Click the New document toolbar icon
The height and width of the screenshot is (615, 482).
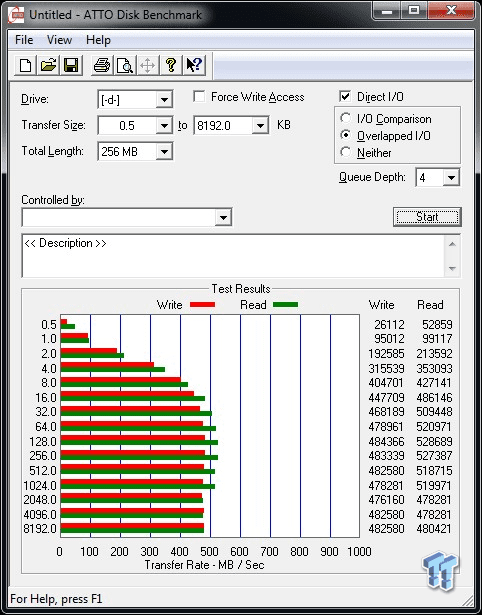[25, 66]
